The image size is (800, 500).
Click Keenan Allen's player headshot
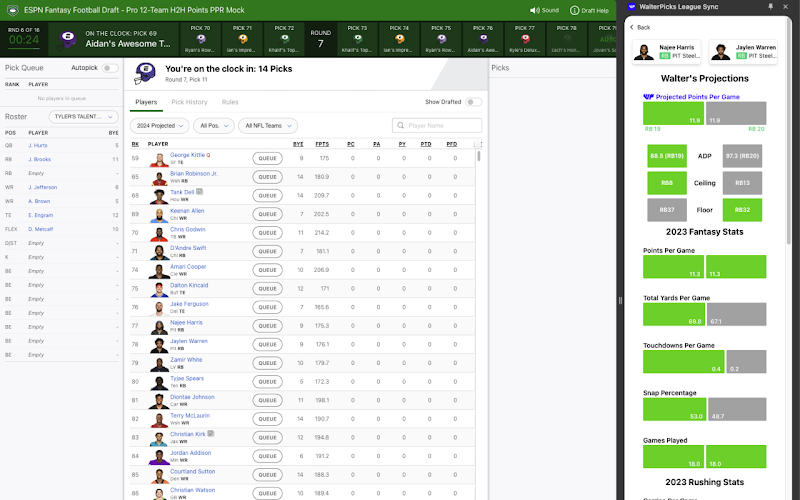[159, 215]
